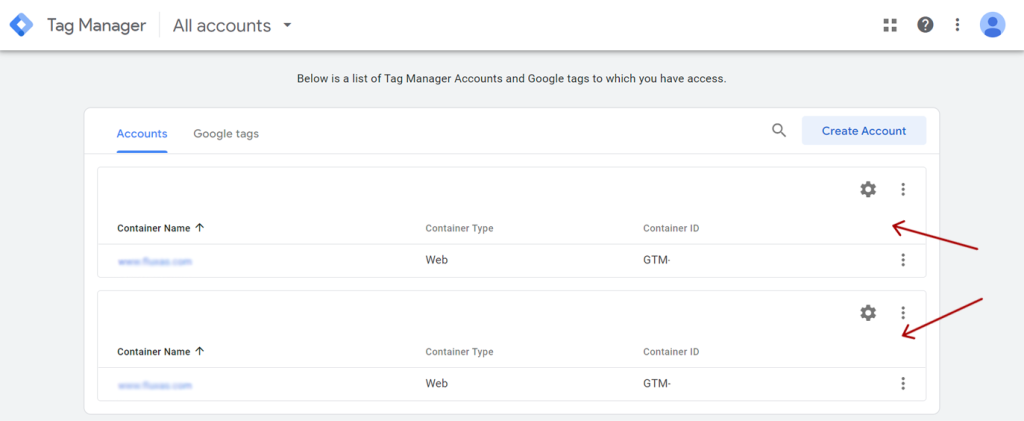The width and height of the screenshot is (1024, 421).
Task: Open the user profile avatar
Action: [x=992, y=25]
